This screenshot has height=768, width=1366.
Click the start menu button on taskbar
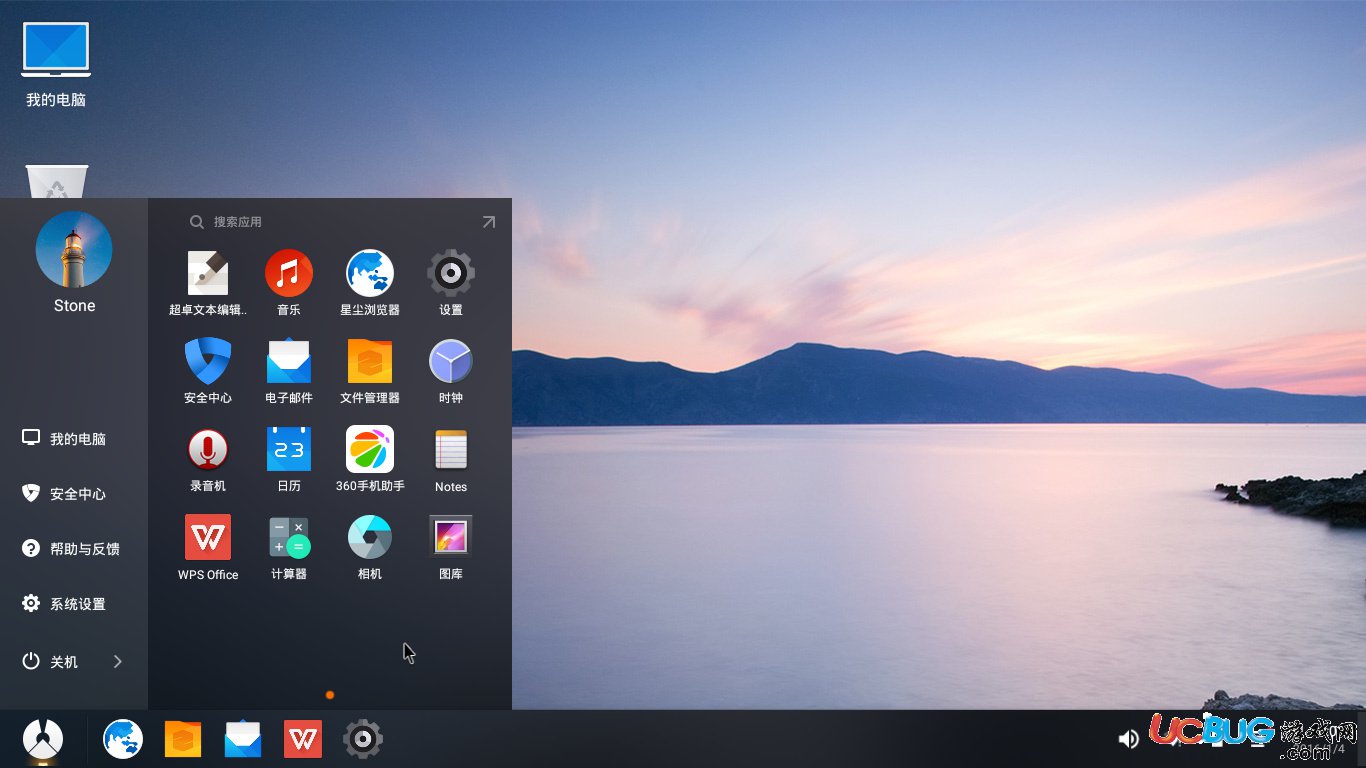(x=43, y=740)
